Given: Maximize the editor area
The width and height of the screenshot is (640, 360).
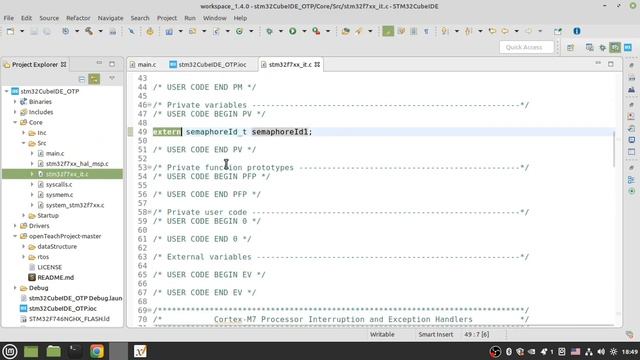Looking at the screenshot, I should pos(611,64).
